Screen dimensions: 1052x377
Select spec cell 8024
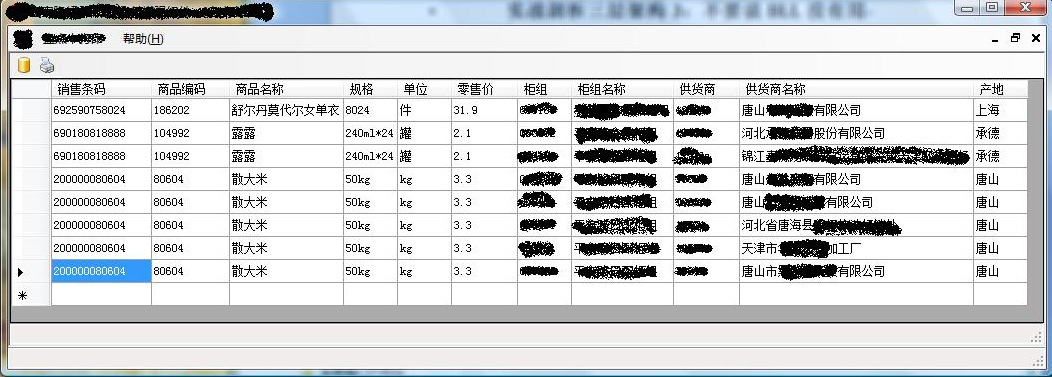[x=370, y=110]
